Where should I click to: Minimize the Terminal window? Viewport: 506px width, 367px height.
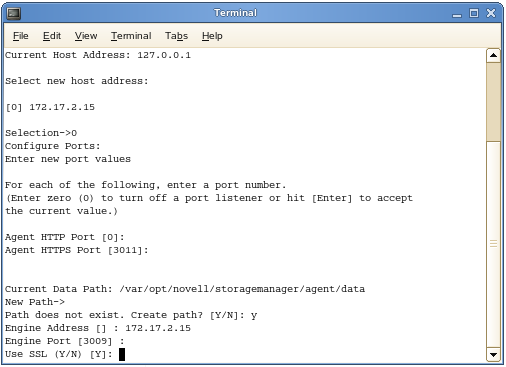coord(457,14)
